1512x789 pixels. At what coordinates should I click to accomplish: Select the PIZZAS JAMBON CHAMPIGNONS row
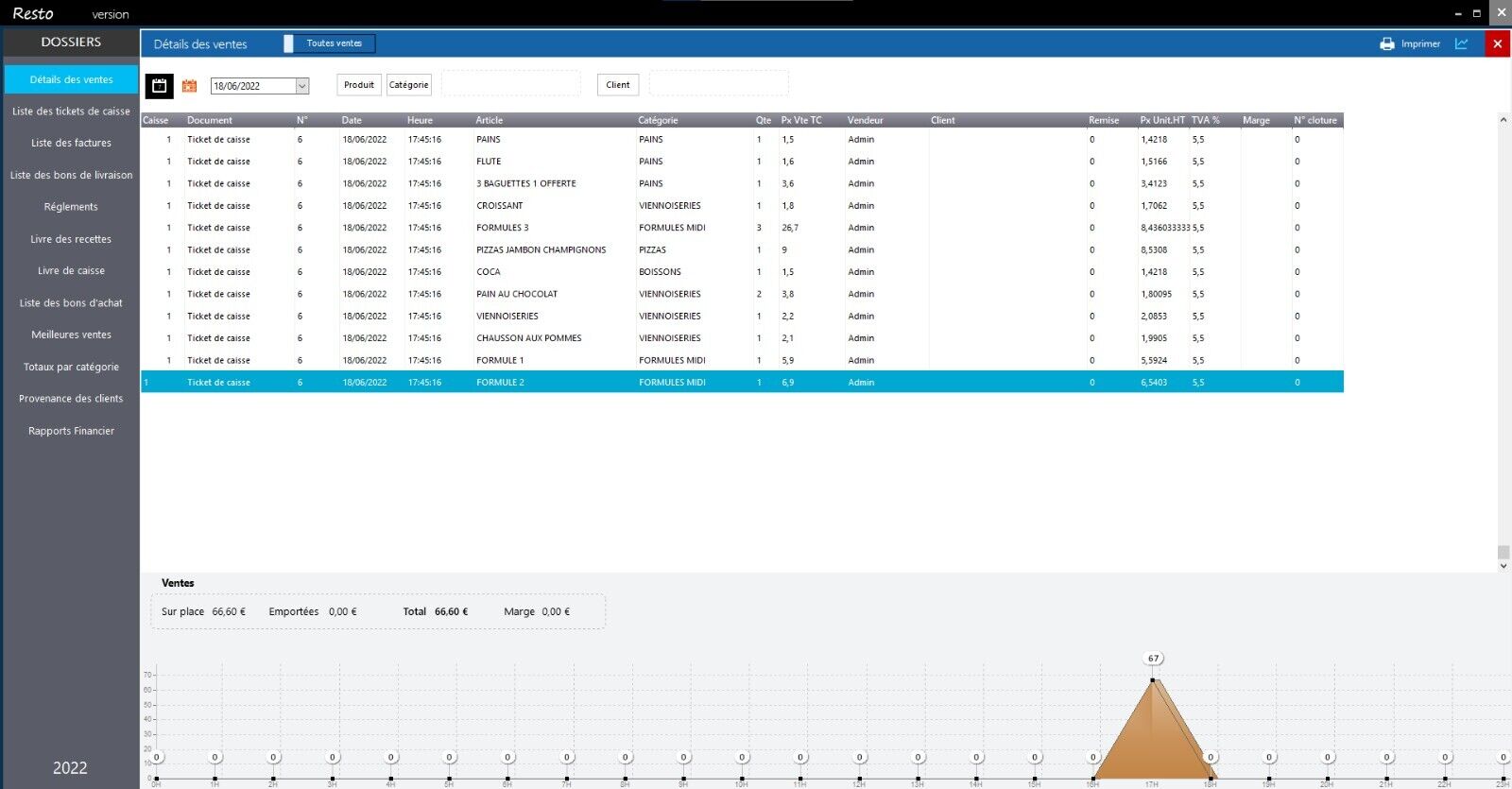541,250
